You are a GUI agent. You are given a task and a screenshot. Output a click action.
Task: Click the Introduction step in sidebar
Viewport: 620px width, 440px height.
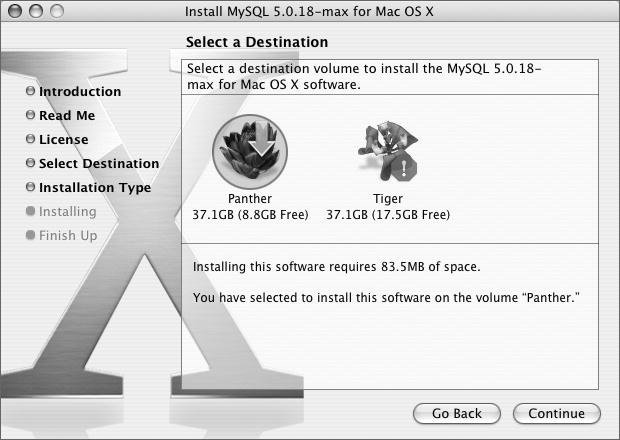pyautogui.click(x=80, y=91)
